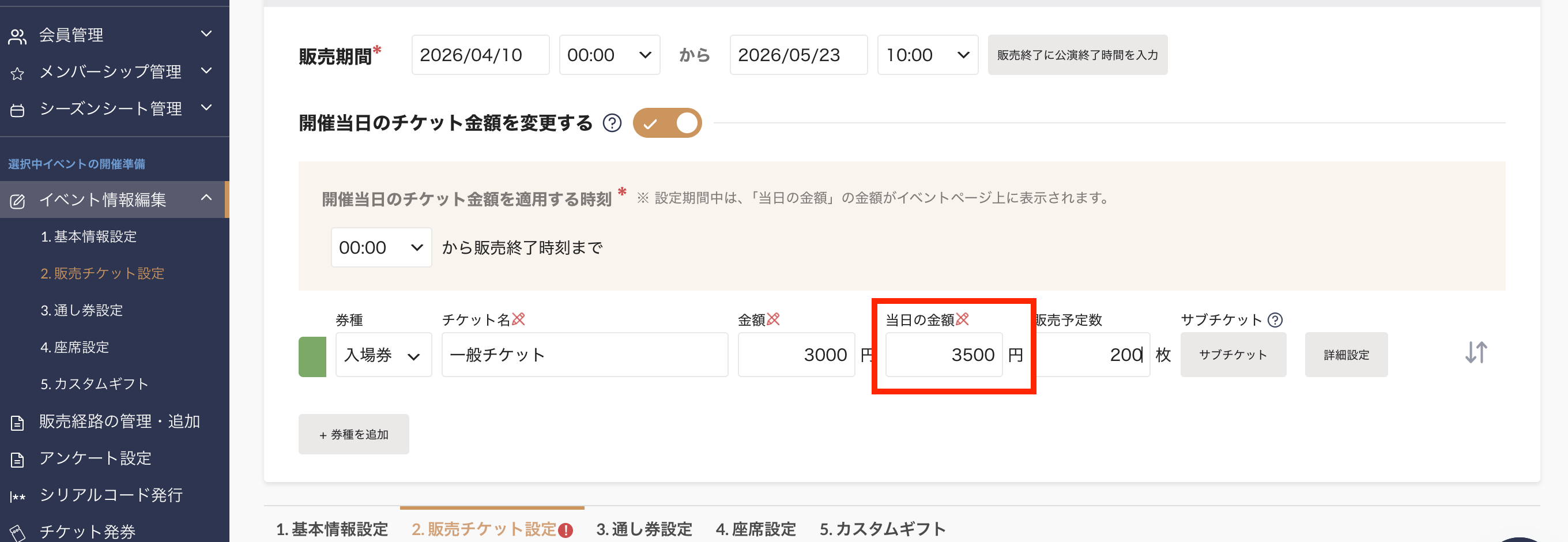Image resolution: width=1568 pixels, height=542 pixels.
Task: Click the イベント情報編集 edit pencil icon
Action: [x=17, y=201]
